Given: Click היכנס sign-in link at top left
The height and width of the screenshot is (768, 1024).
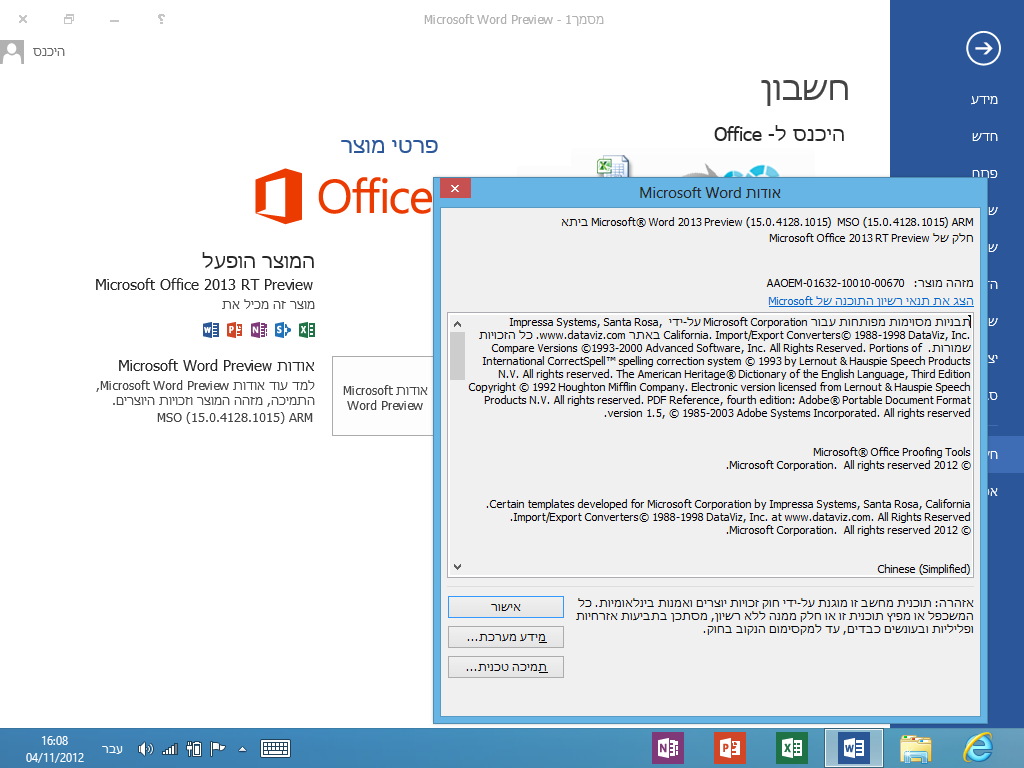Looking at the screenshot, I should (x=48, y=52).
